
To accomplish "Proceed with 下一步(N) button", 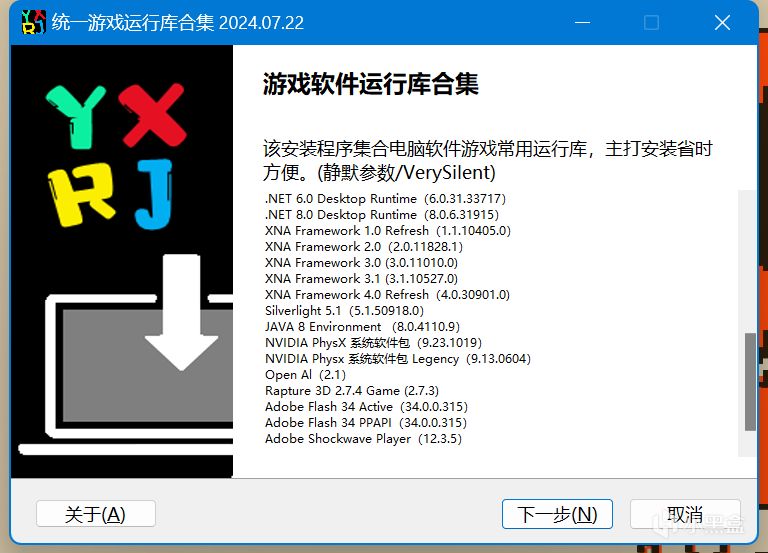I will click(x=557, y=514).
